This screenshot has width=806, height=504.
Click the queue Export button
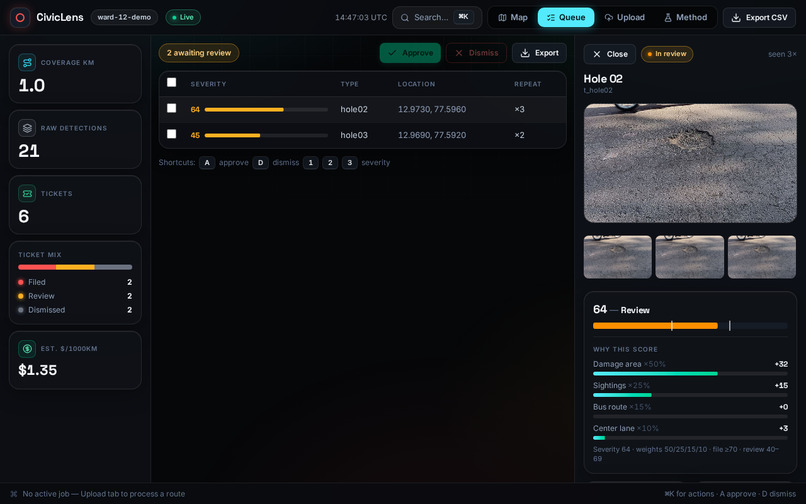(539, 53)
